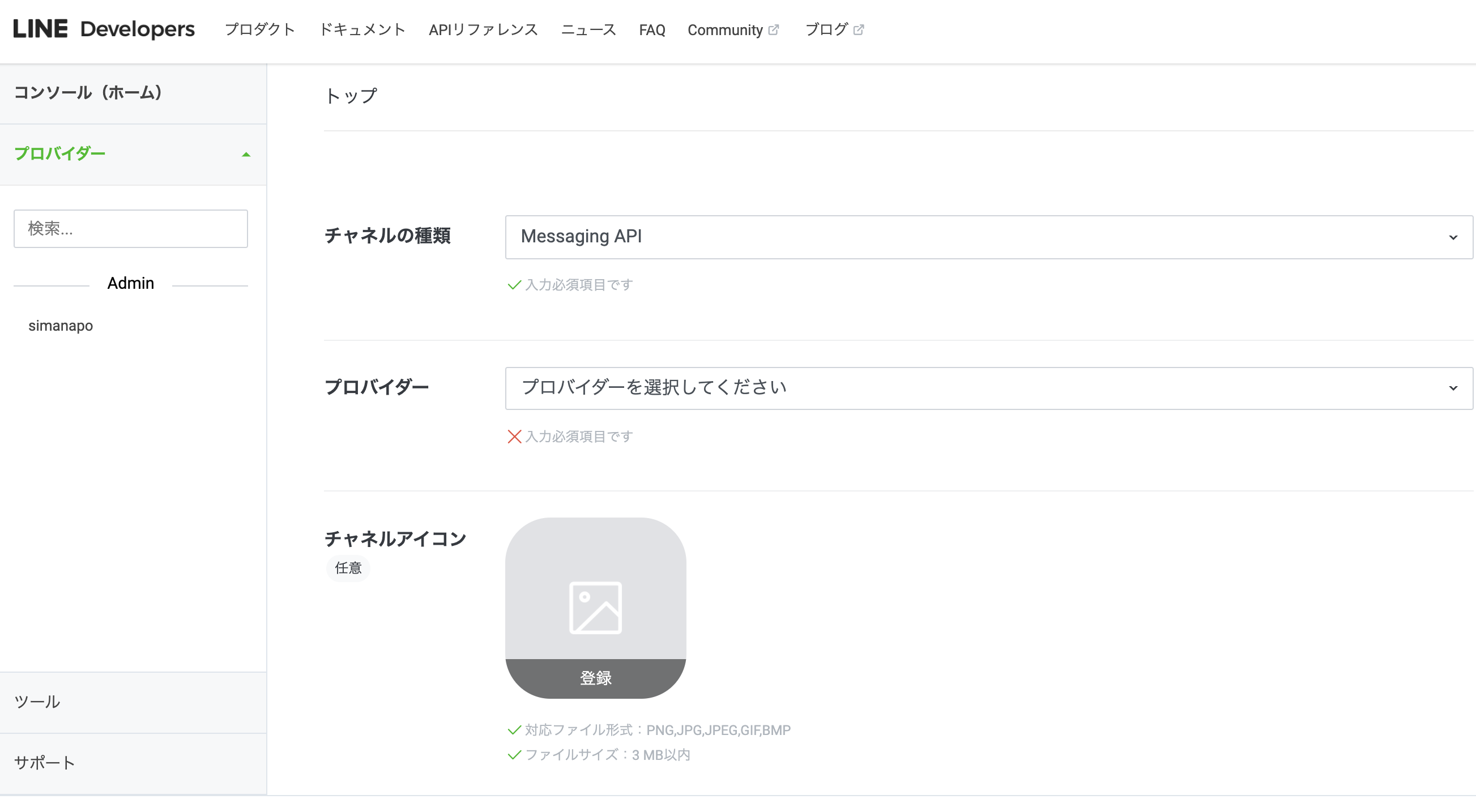The width and height of the screenshot is (1476, 812).
Task: Click the chevron on the Messaging API dropdown
Action: pyautogui.click(x=1453, y=237)
